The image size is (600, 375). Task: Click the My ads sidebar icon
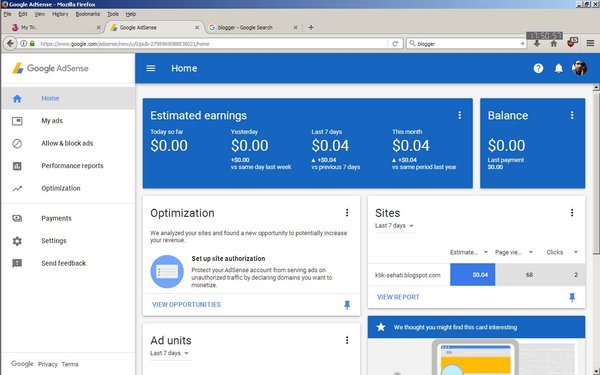click(x=17, y=121)
